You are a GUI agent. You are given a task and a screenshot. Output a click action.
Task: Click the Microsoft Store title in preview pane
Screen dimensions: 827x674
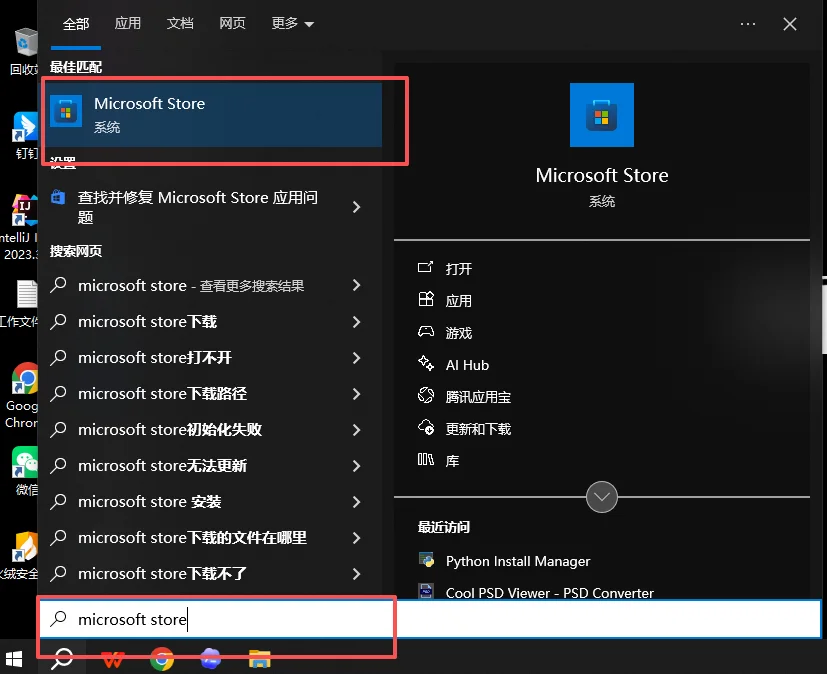602,175
